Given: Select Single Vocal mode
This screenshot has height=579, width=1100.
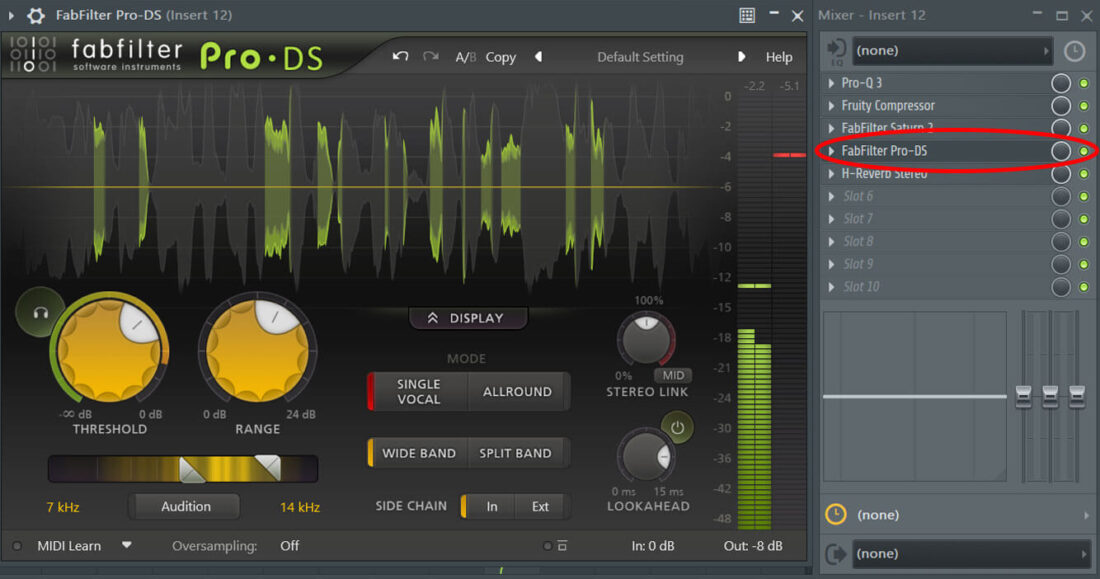Looking at the screenshot, I should pos(418,392).
